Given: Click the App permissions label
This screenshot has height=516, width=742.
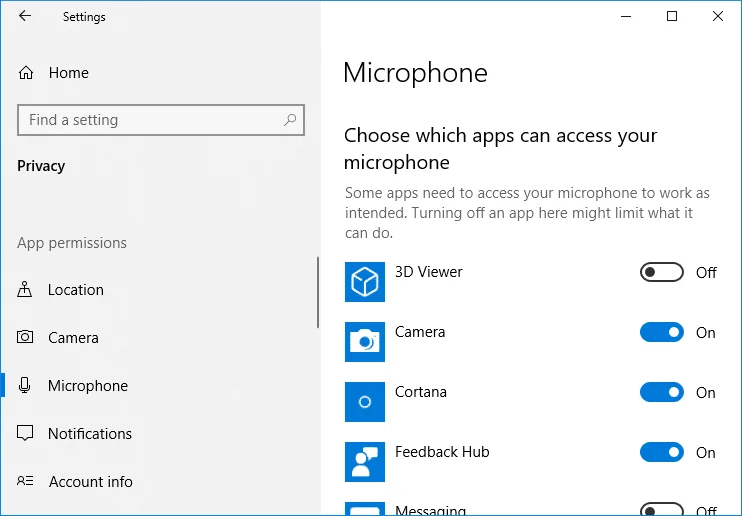Looking at the screenshot, I should click(x=72, y=243).
